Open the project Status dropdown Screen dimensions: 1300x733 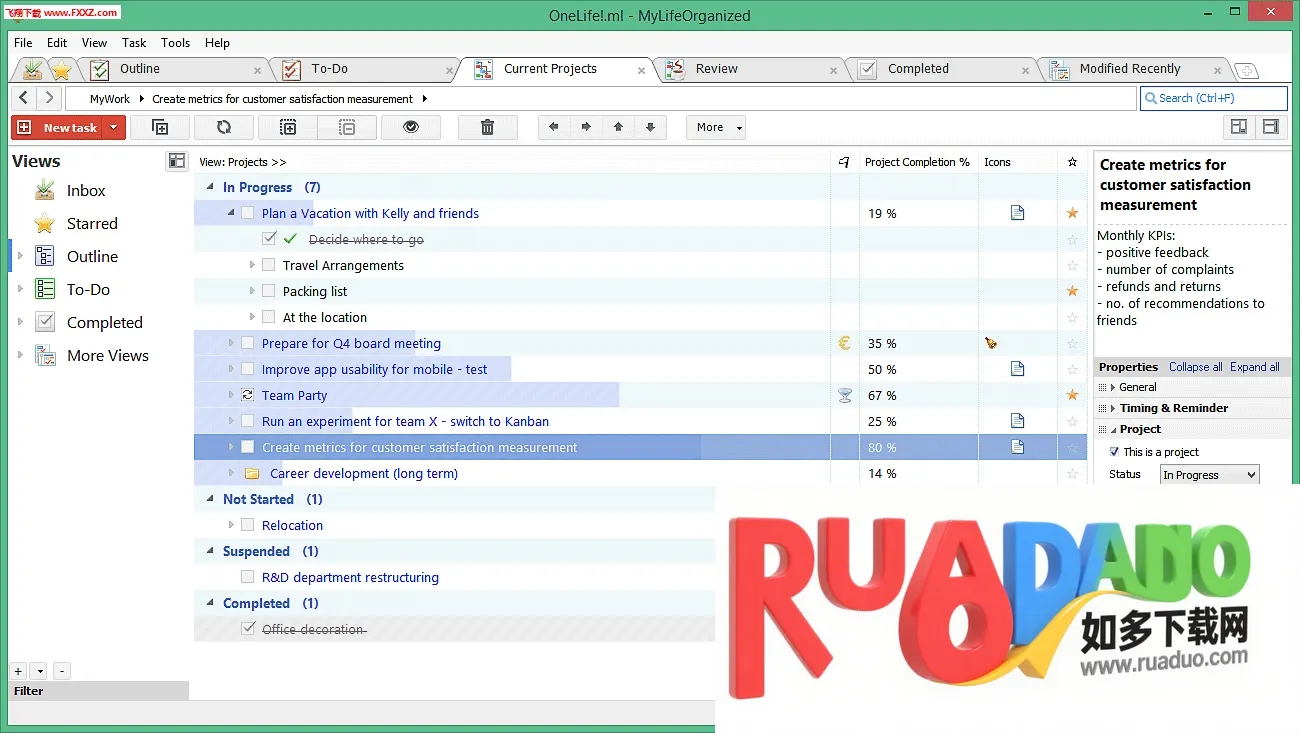[x=1209, y=475]
